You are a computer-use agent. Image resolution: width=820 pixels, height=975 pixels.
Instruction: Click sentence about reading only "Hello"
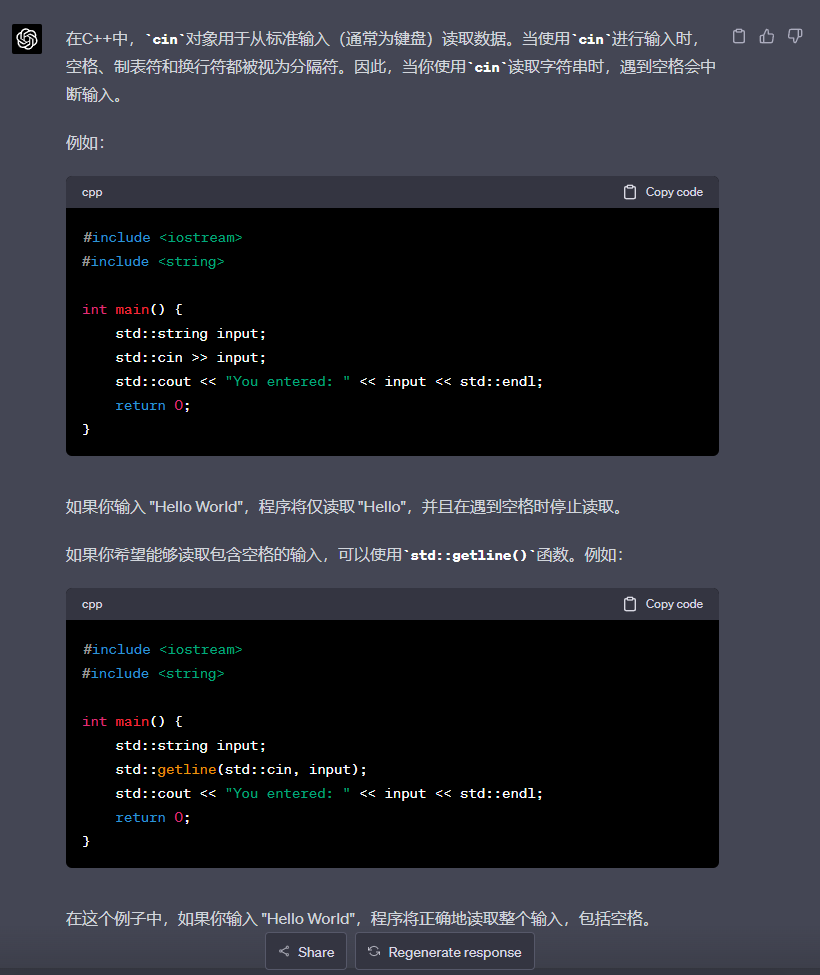(x=346, y=507)
